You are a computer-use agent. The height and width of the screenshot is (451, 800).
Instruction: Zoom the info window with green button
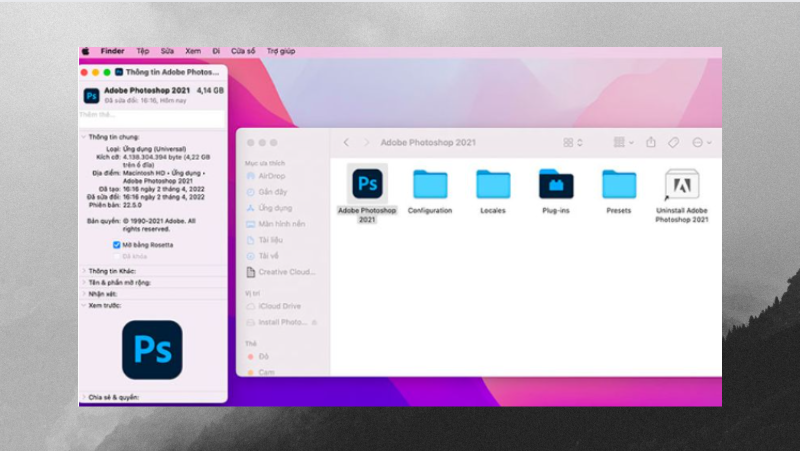click(x=107, y=72)
